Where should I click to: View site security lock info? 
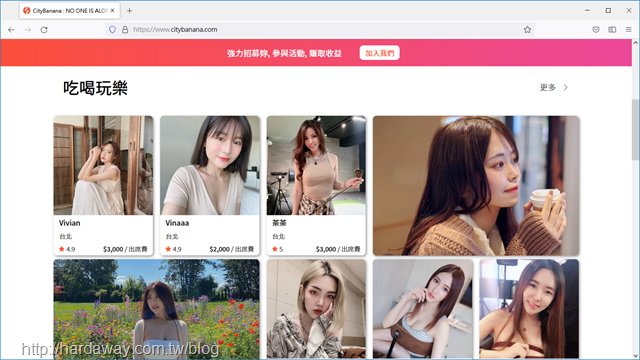point(125,29)
